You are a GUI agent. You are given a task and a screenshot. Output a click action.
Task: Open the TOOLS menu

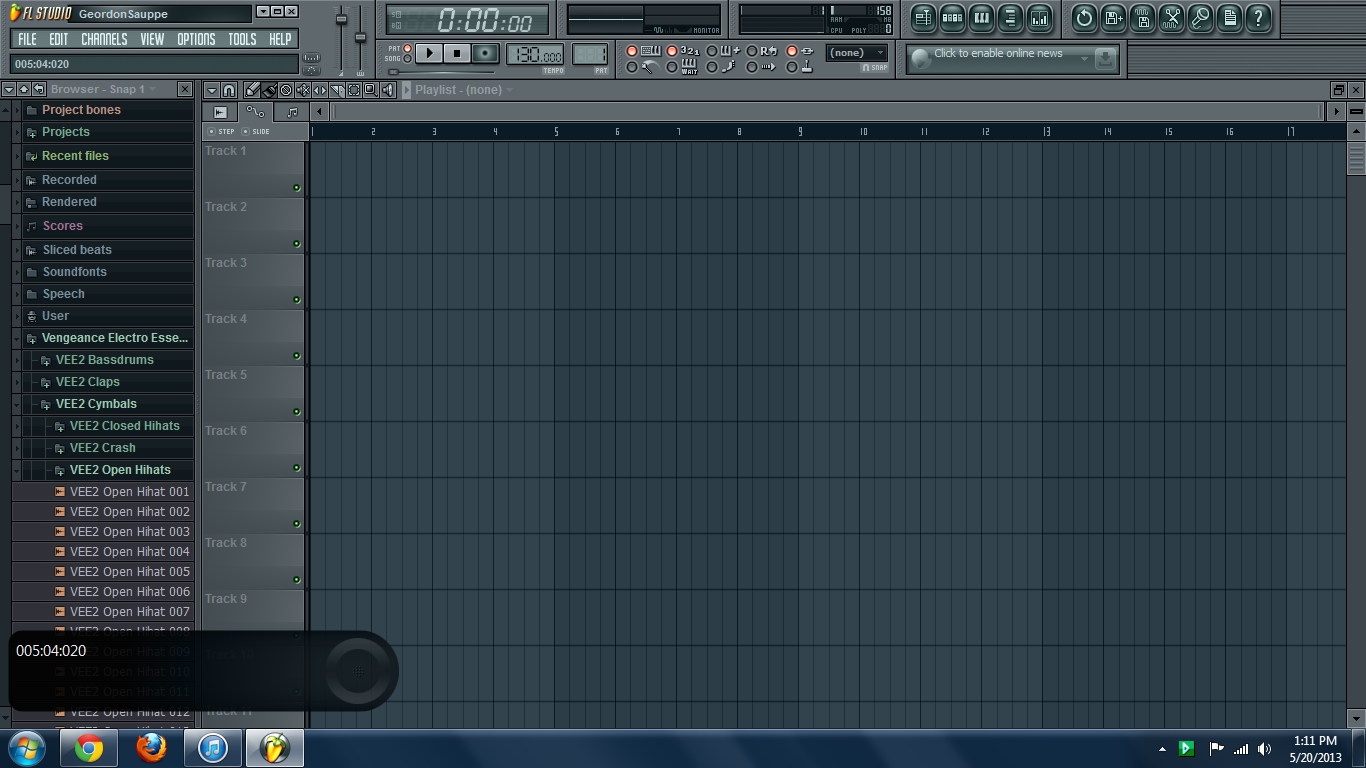[x=242, y=39]
